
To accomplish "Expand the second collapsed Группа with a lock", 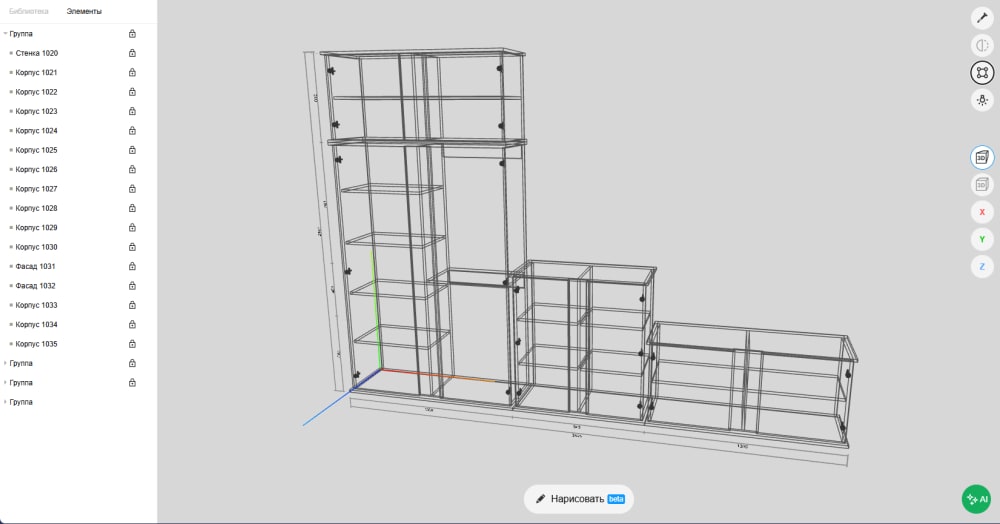I will pos(6,382).
